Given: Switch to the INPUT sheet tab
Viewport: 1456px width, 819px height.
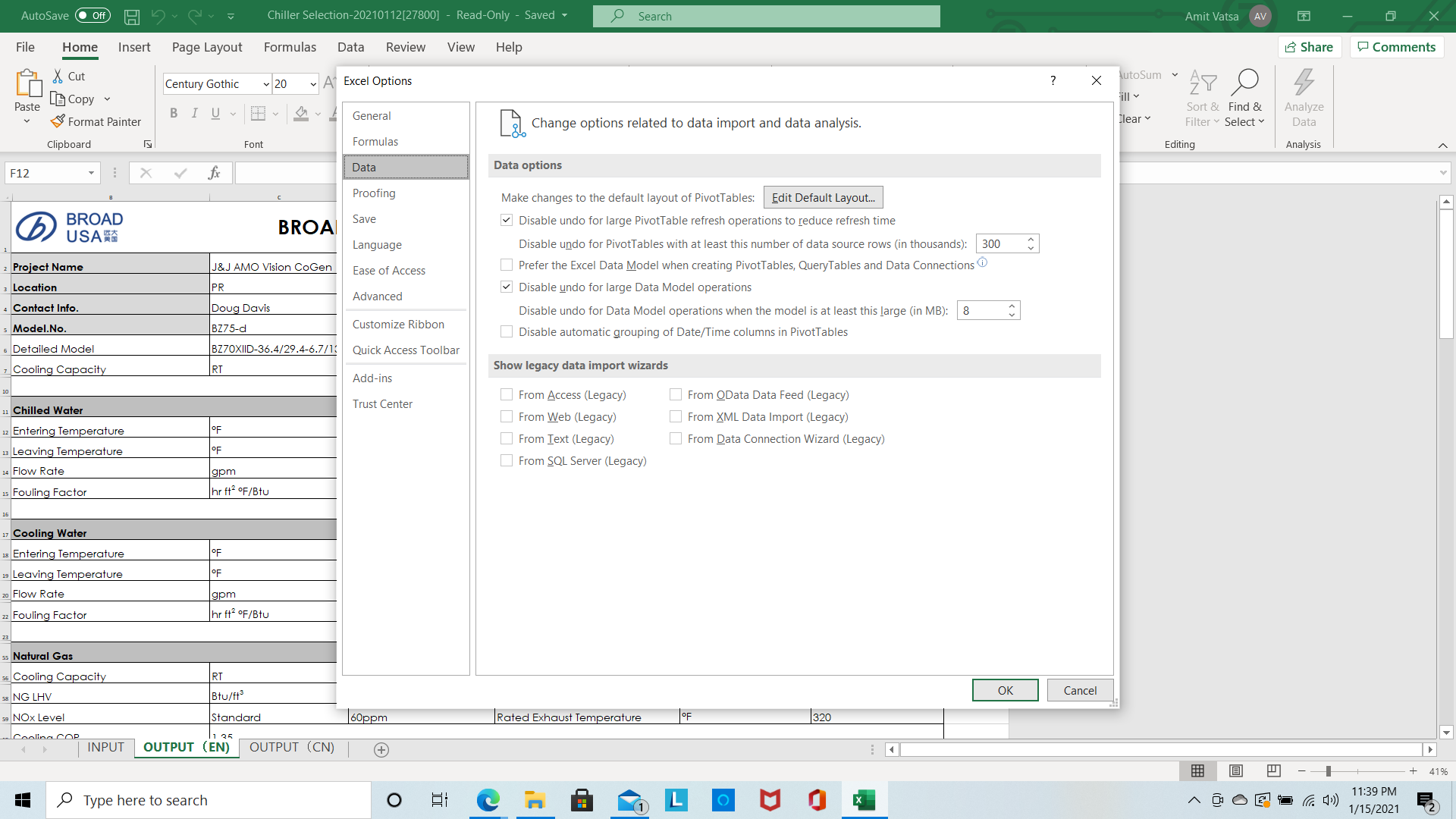Looking at the screenshot, I should [x=105, y=748].
